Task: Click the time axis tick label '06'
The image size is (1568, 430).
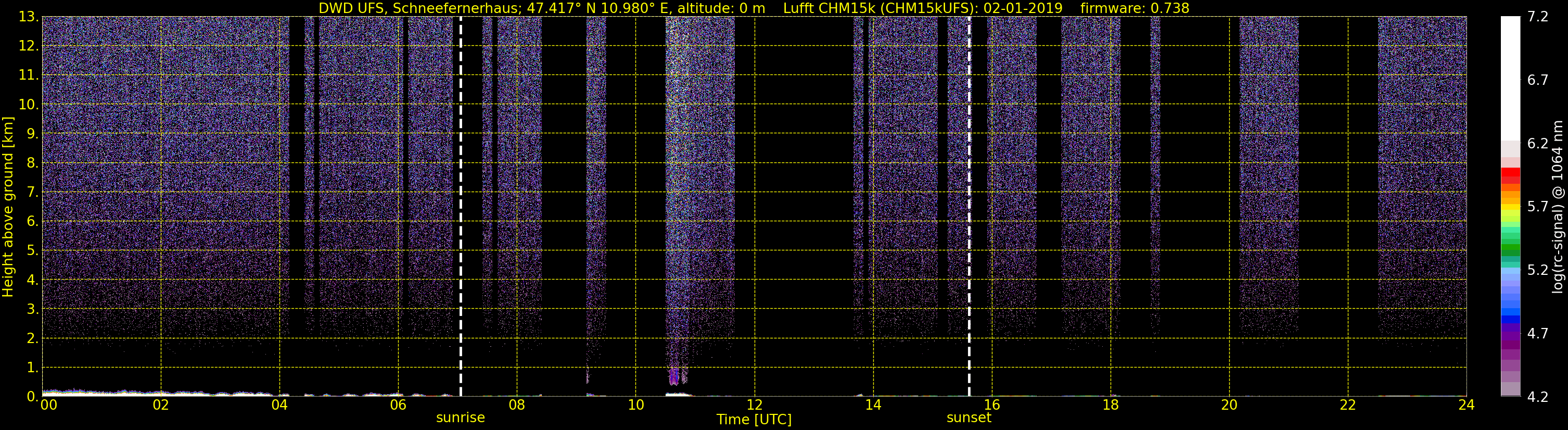Action: pyautogui.click(x=398, y=405)
